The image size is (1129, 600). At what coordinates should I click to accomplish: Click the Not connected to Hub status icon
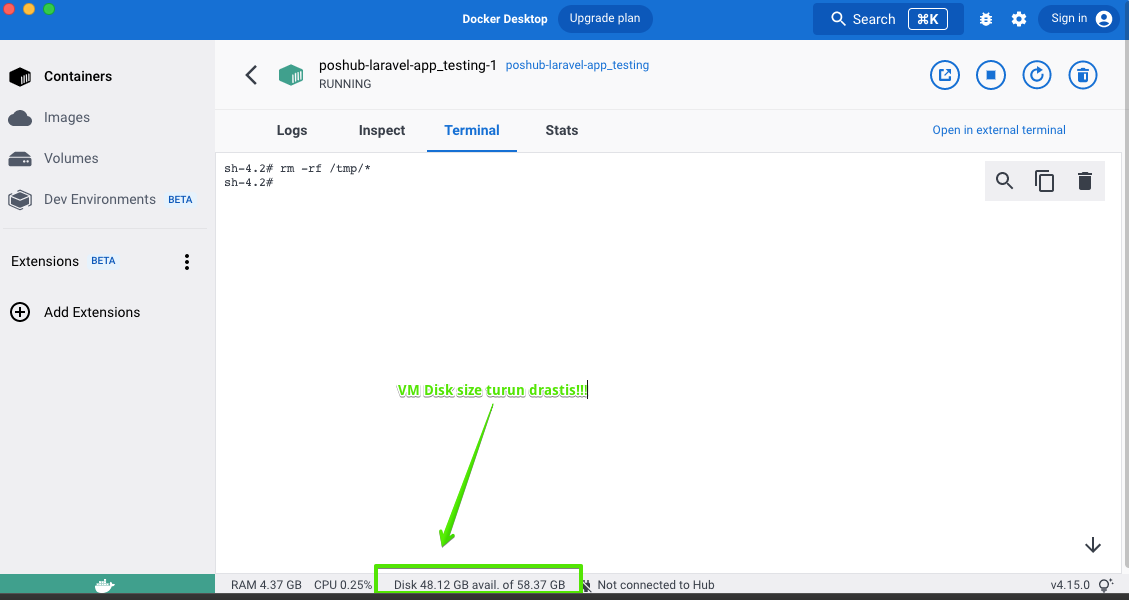tap(587, 585)
